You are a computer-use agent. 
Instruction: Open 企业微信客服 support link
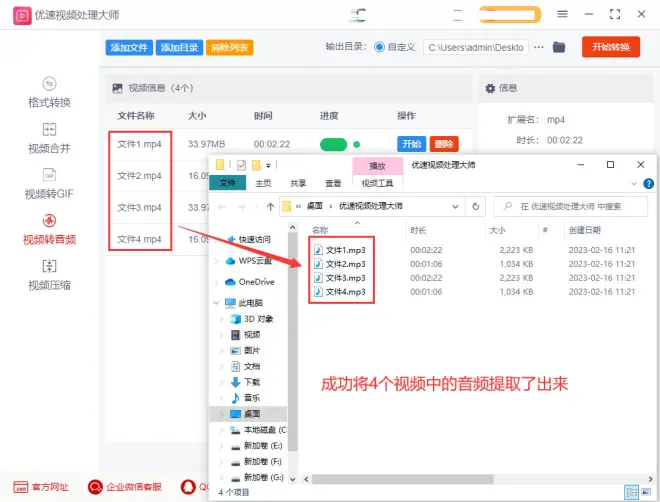[x=125, y=487]
